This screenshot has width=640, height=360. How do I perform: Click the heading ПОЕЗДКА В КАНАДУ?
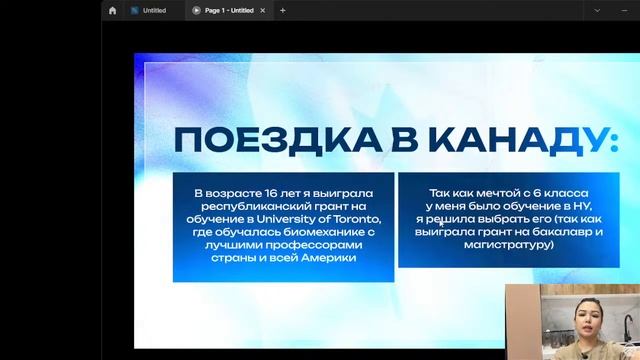(x=396, y=141)
